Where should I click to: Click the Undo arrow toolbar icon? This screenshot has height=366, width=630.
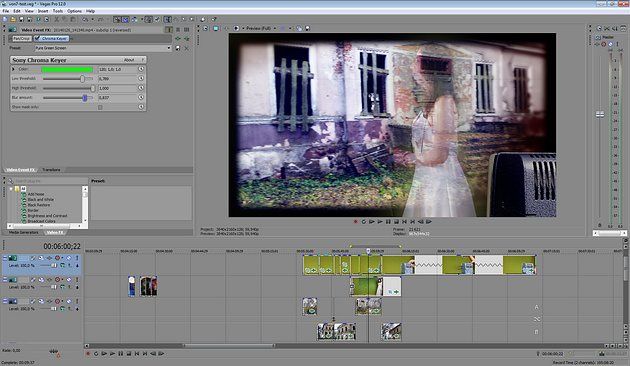point(85,19)
